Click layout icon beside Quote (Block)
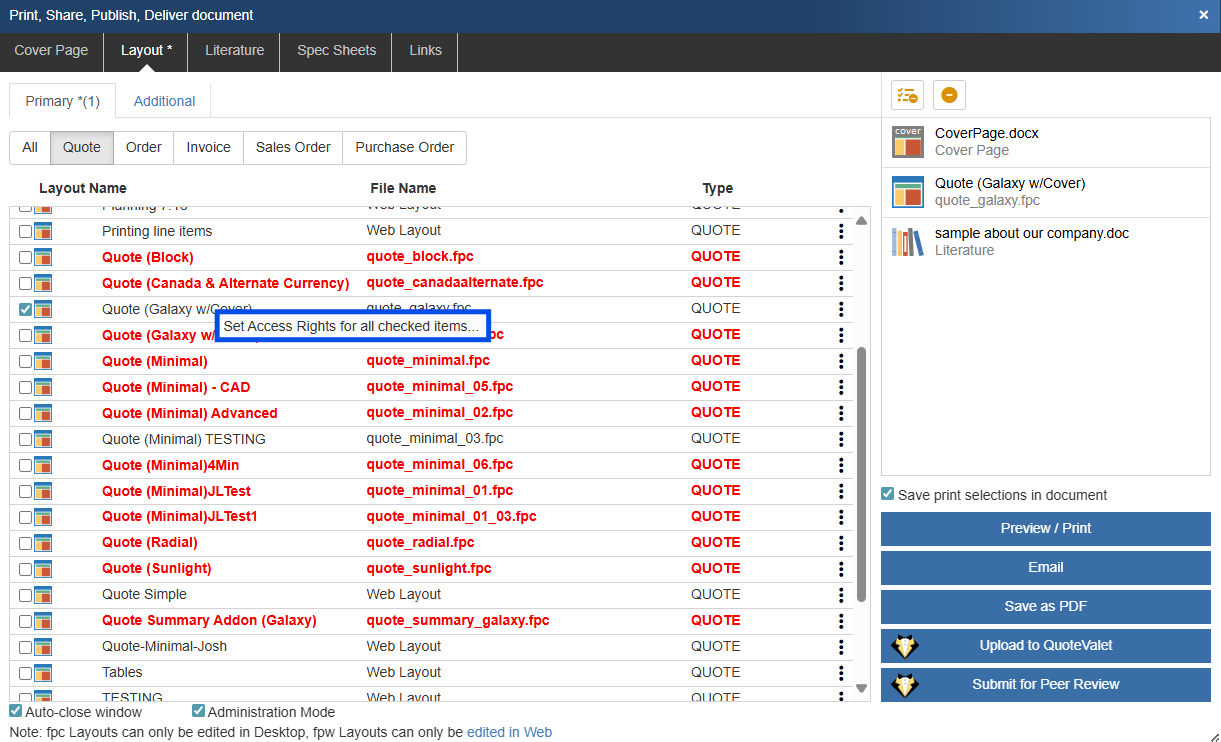Image resolution: width=1221 pixels, height=742 pixels. point(43,257)
